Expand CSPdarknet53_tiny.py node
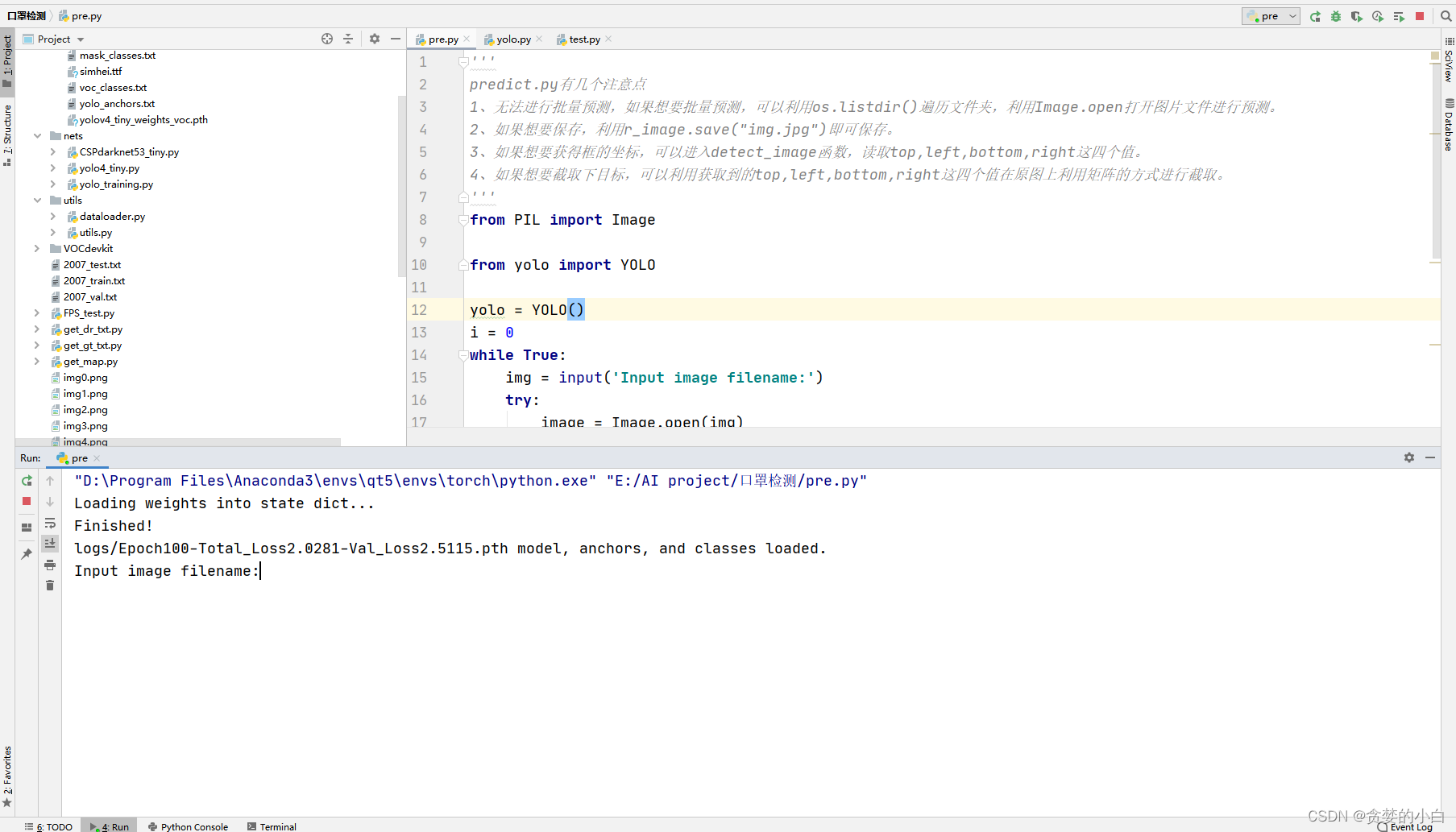1456x832 pixels. click(x=53, y=152)
